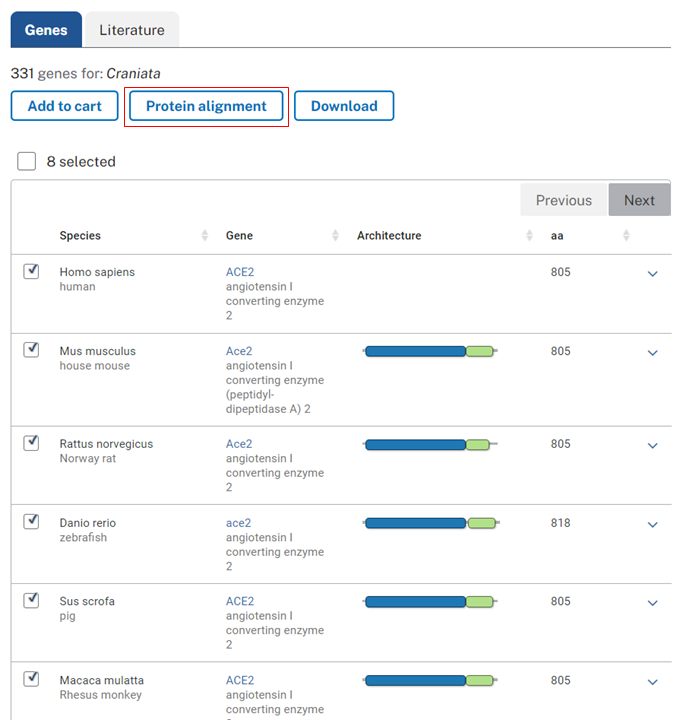Open the mouse Ace2 gene link
This screenshot has width=696, height=720.
239,351
